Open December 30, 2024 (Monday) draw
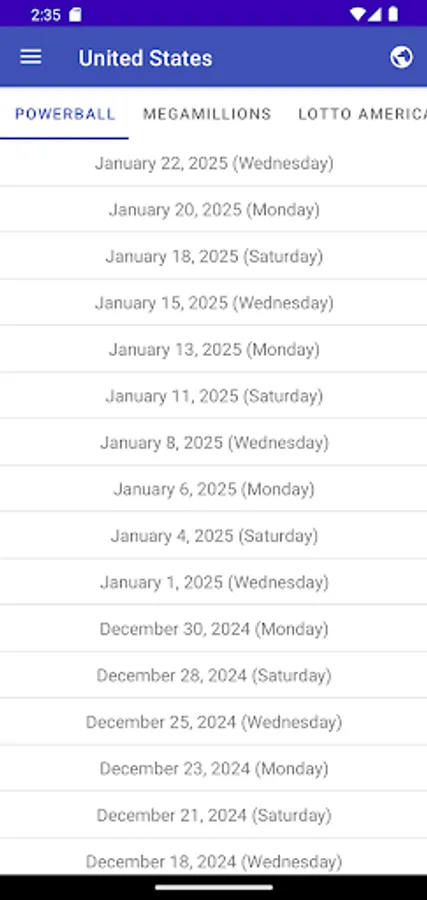This screenshot has width=427, height=900. coord(214,629)
